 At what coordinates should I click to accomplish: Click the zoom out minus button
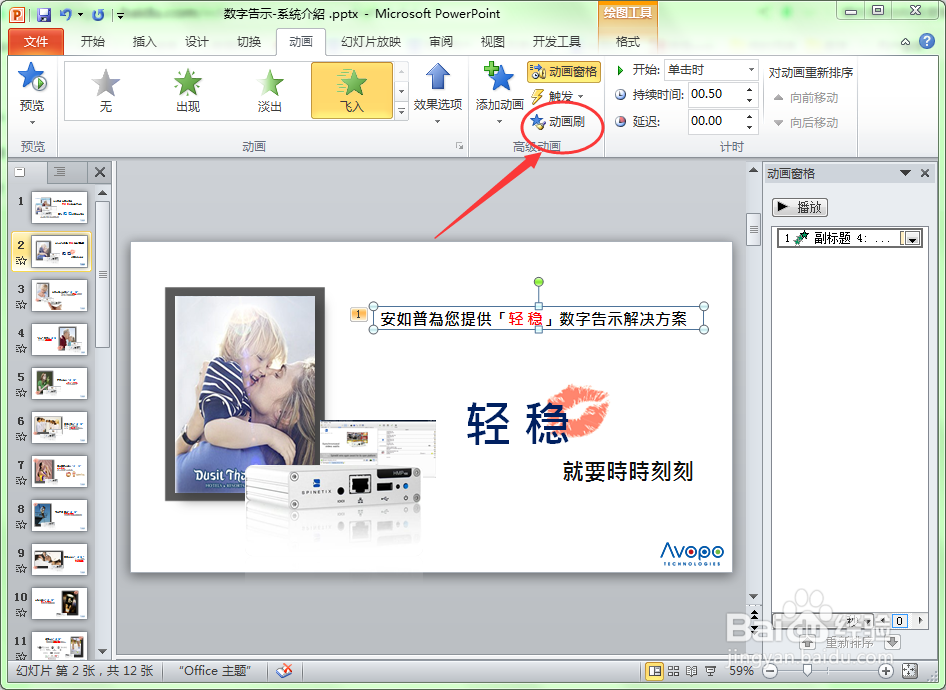[x=770, y=671]
